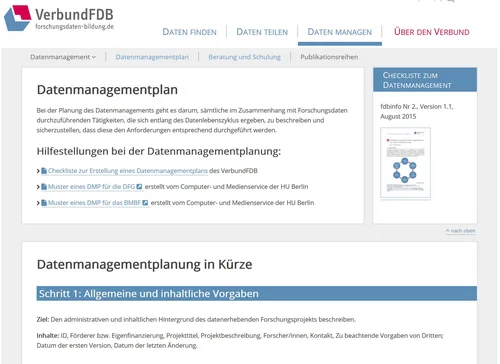Open Checkliste zur Erstellung eines Datenmanagementplans

tap(128, 171)
